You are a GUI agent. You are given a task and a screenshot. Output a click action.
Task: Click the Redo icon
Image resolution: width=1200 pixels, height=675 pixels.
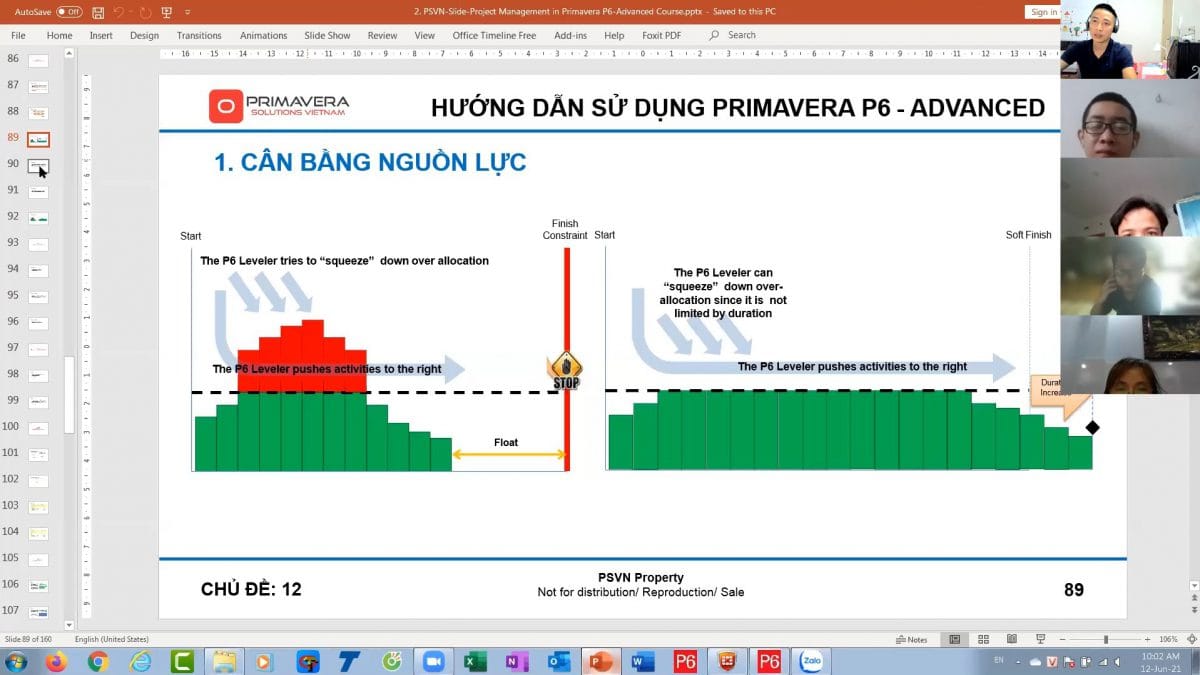coord(145,12)
